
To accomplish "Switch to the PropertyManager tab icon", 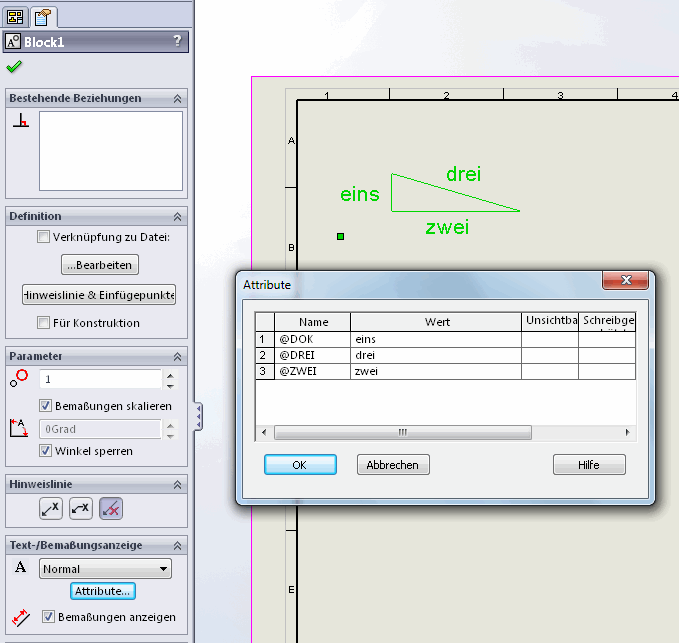I will coord(42,17).
